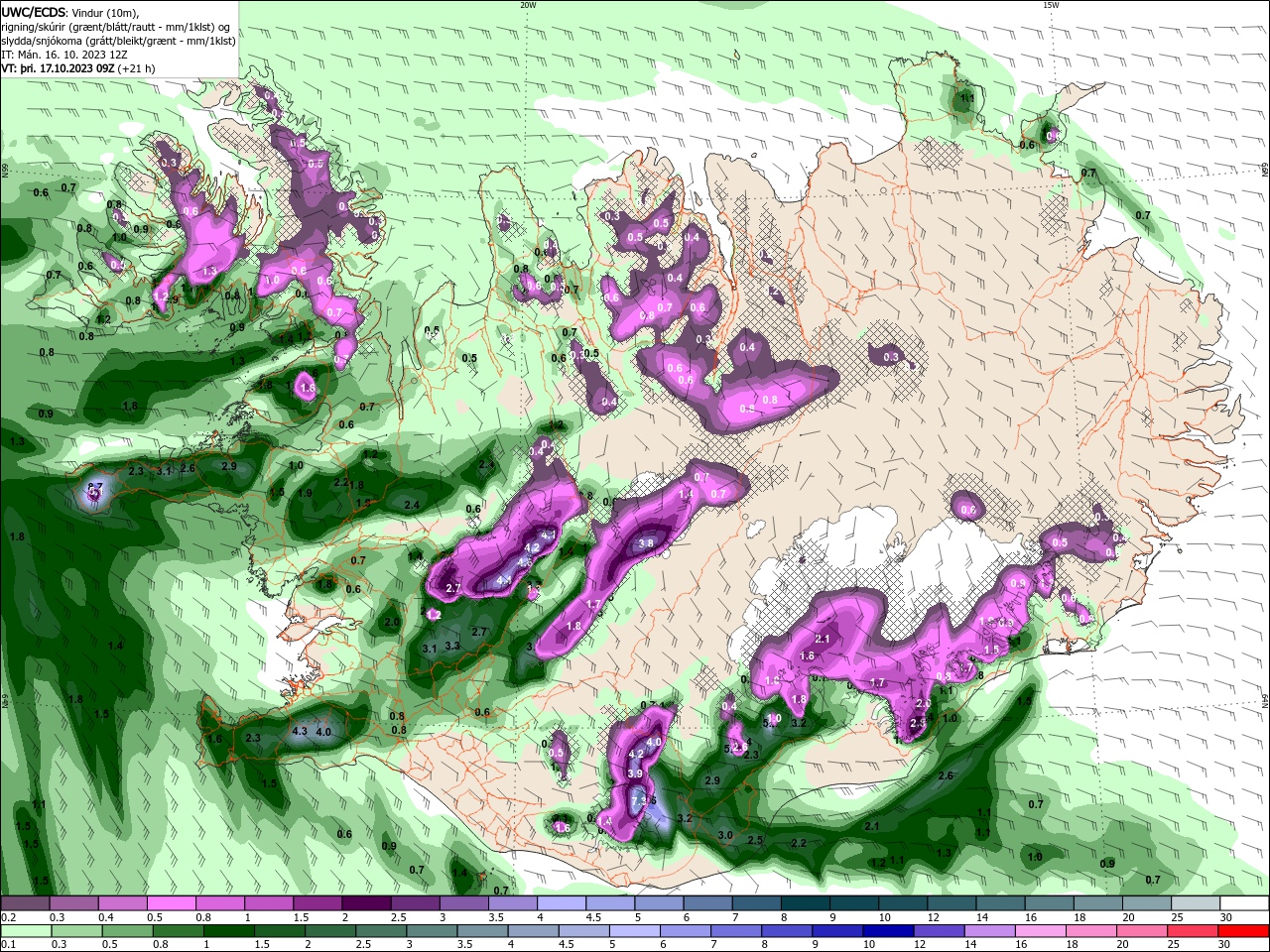This screenshot has height=952, width=1270.
Task: Click the 3.3 rainfall value on the map
Action: click(452, 646)
